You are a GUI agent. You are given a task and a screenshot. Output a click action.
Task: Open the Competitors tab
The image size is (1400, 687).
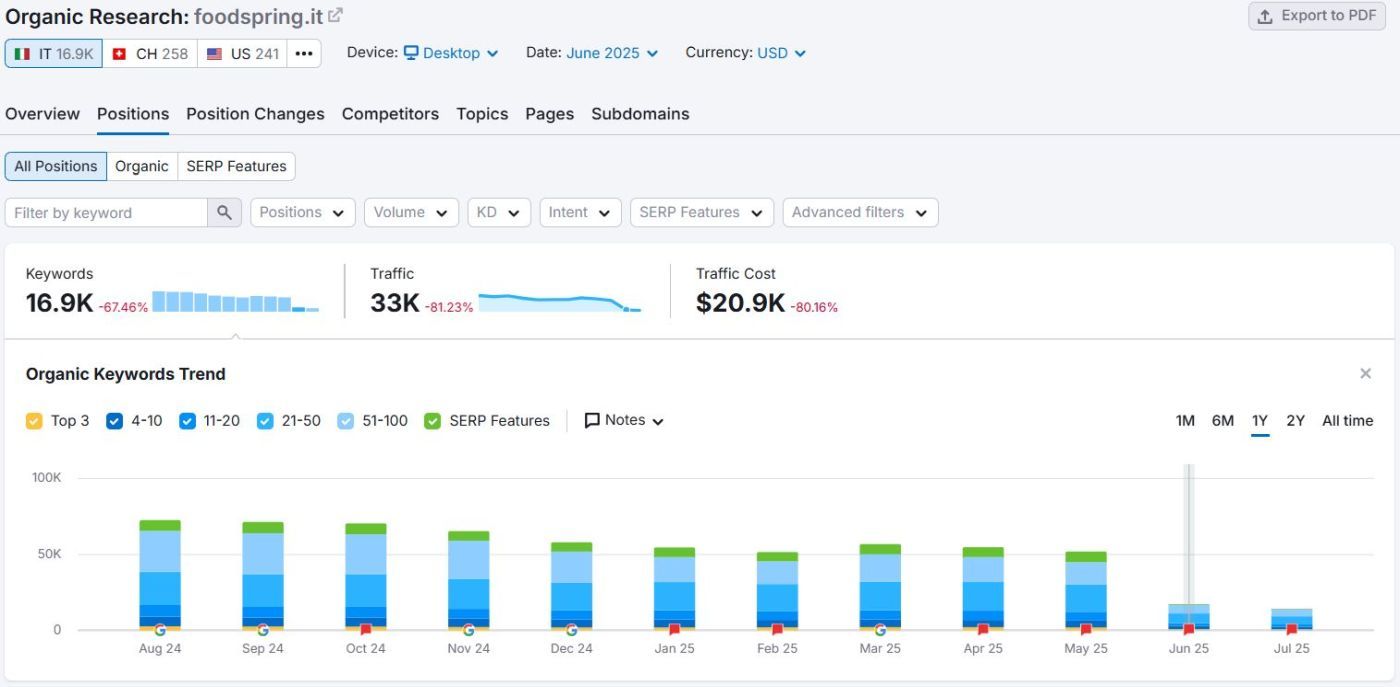(390, 114)
